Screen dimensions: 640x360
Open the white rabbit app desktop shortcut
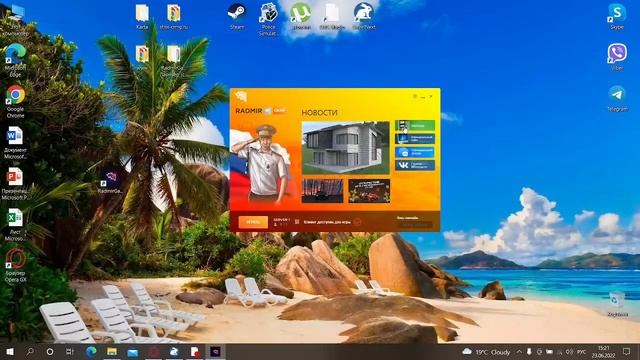pos(364,16)
